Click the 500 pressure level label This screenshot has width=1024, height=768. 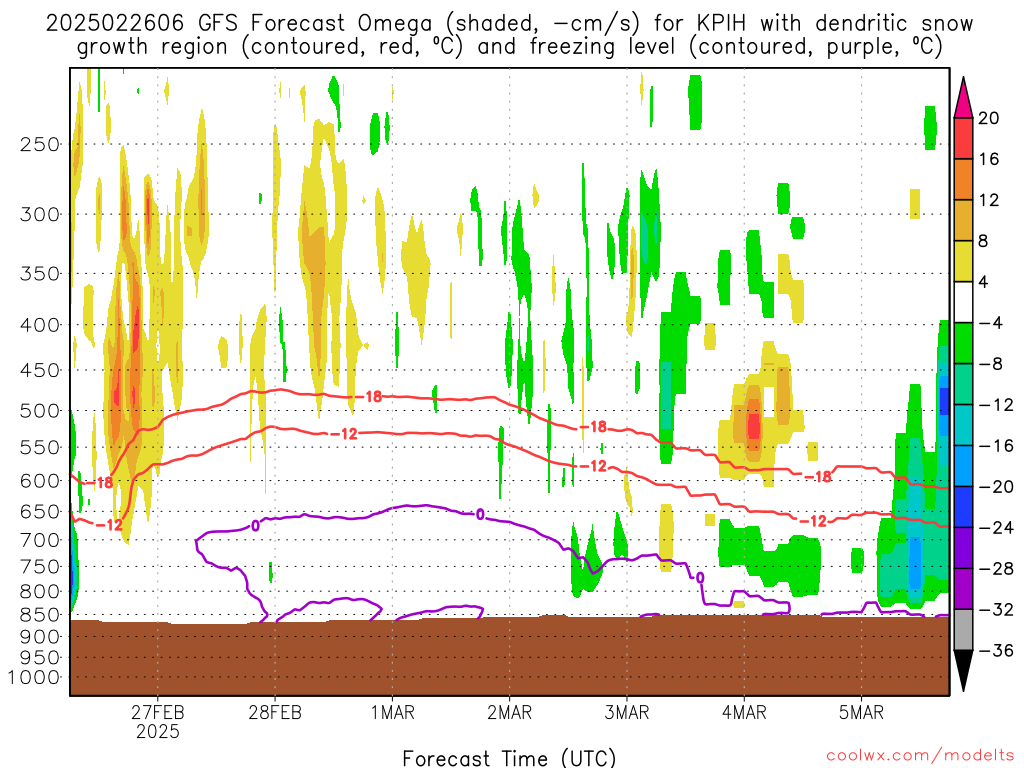point(40,411)
